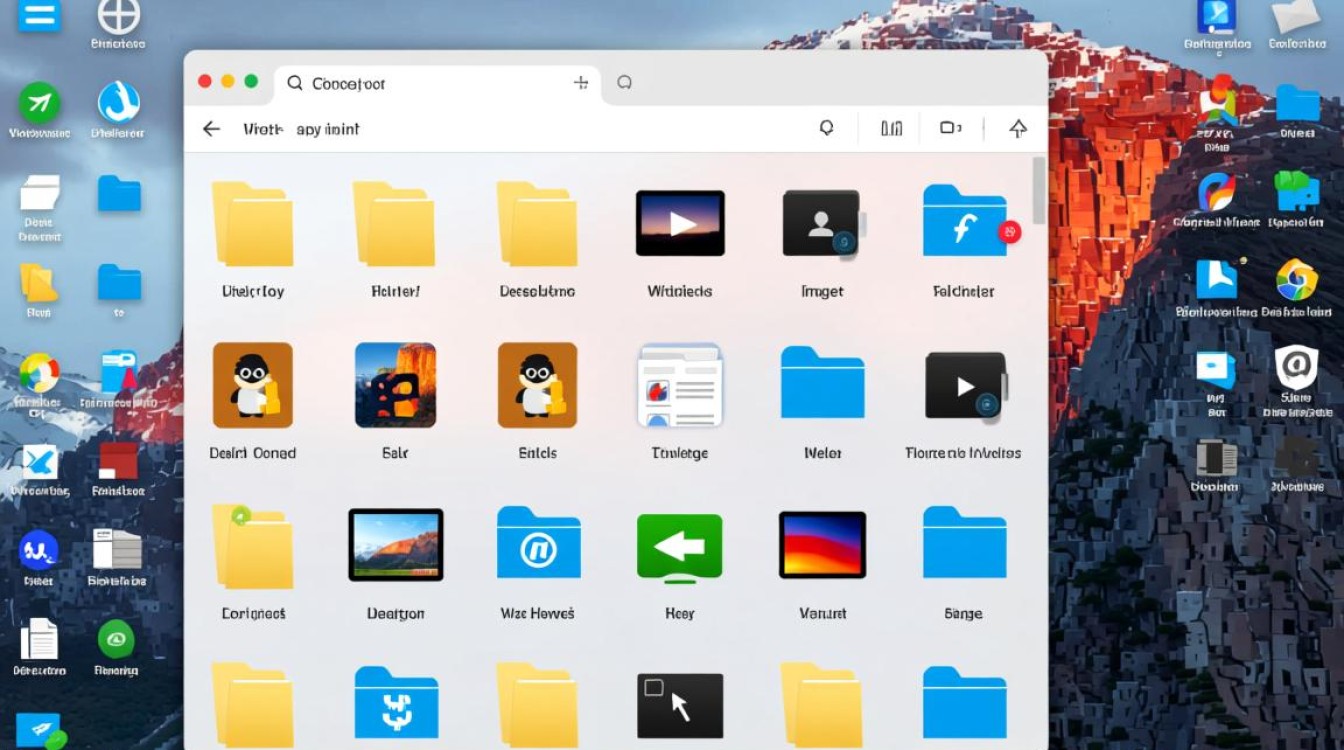1344x750 pixels.
Task: Open the Deatton monitor display icon
Action: point(396,544)
